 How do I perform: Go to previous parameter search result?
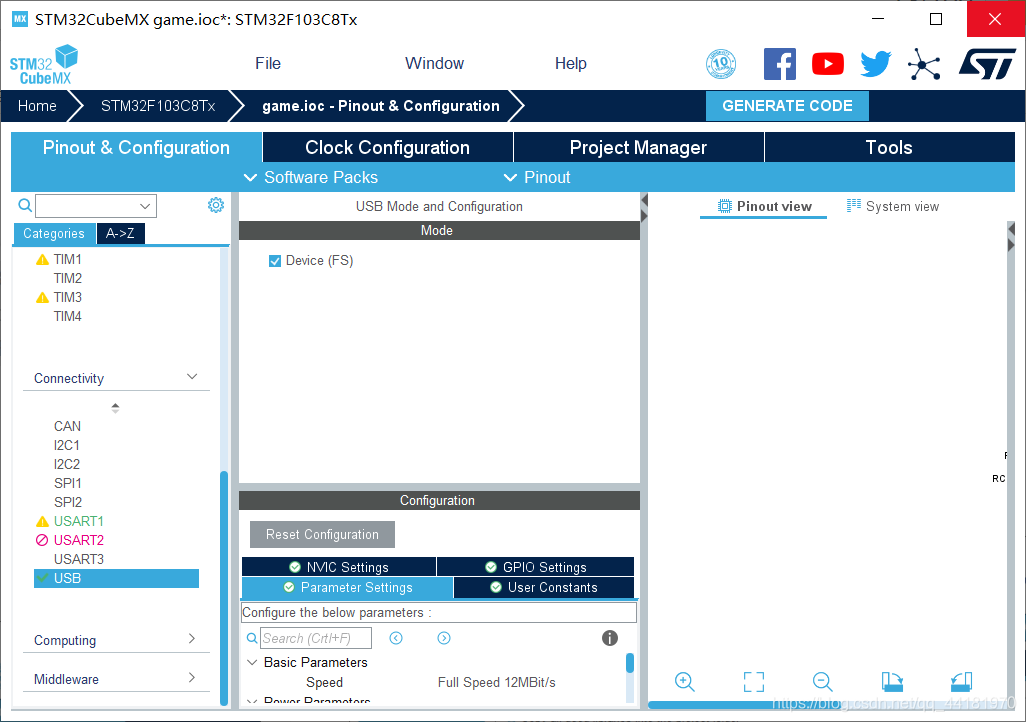[x=396, y=638]
